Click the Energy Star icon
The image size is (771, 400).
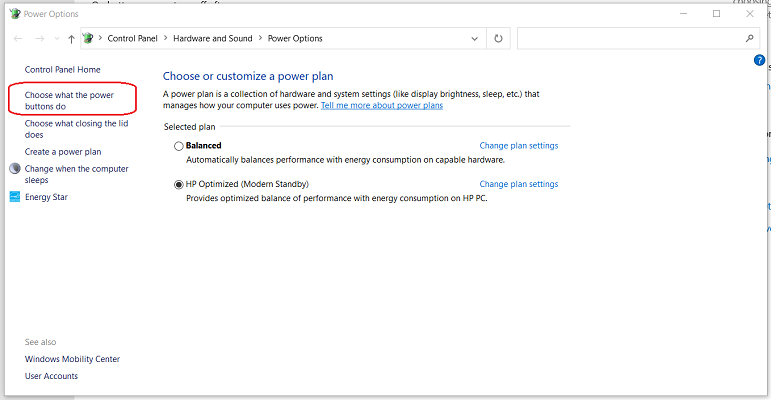pyautogui.click(x=15, y=197)
